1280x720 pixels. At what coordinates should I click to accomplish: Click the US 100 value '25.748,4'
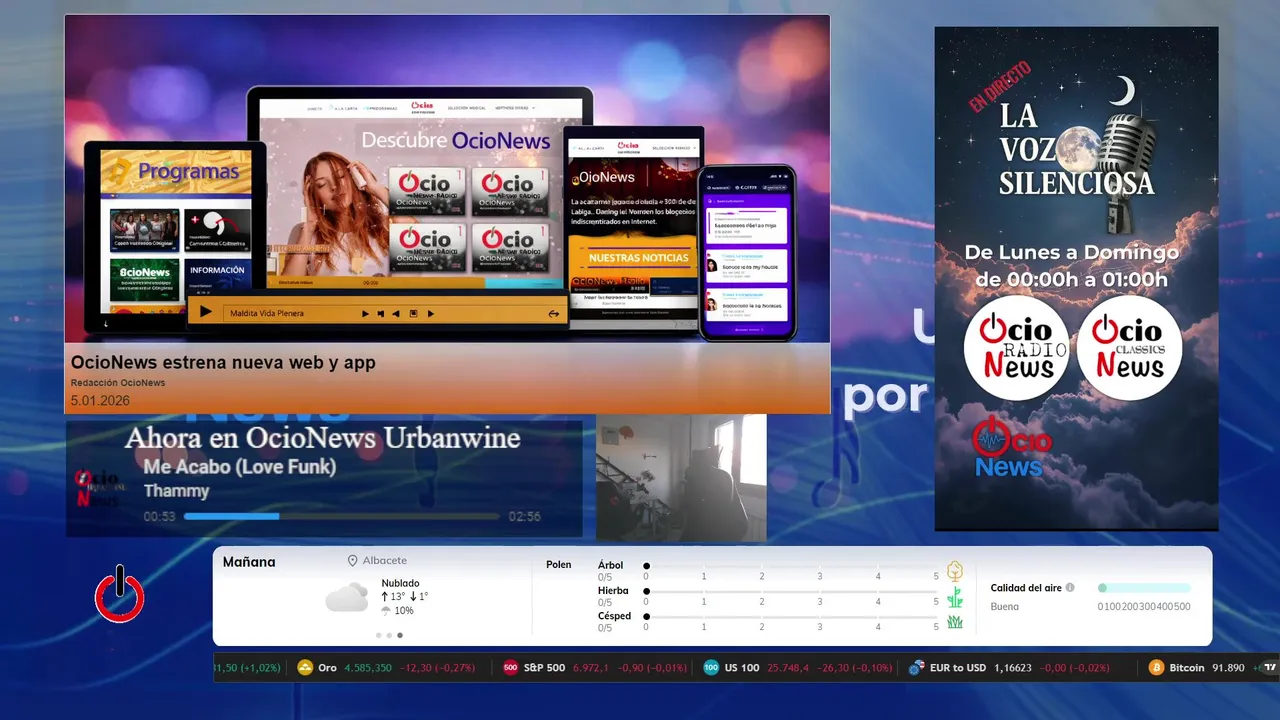pos(790,667)
